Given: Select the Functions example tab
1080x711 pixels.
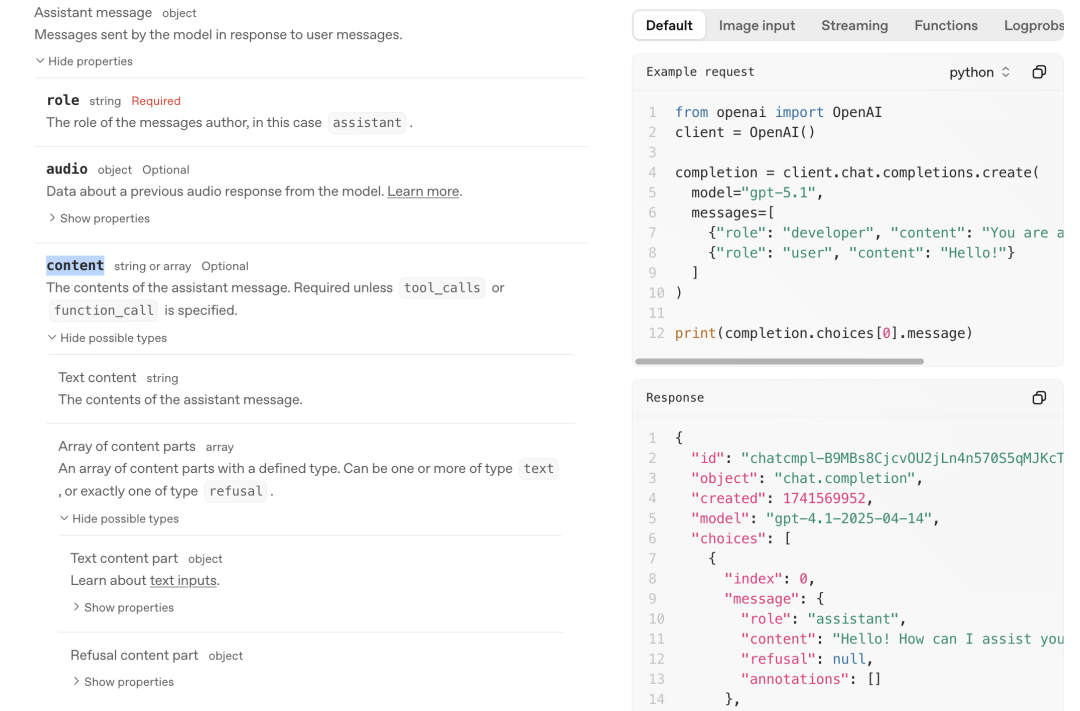Looking at the screenshot, I should (946, 25).
